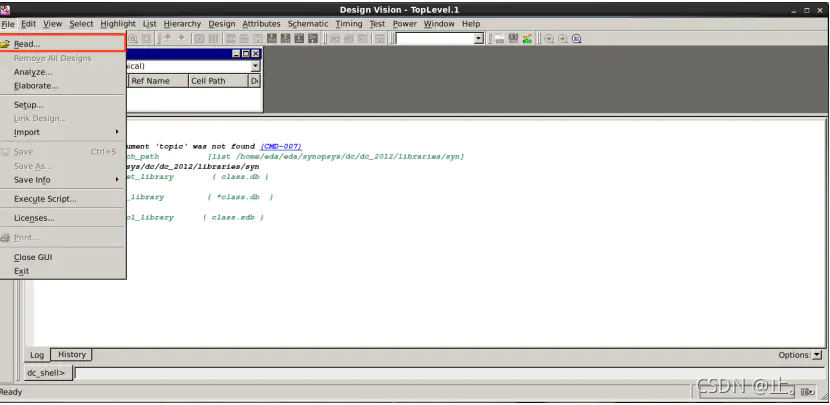Image resolution: width=830 pixels, height=405 pixels.
Task: Close the inner hierarchy sub-window
Action: coord(256,53)
